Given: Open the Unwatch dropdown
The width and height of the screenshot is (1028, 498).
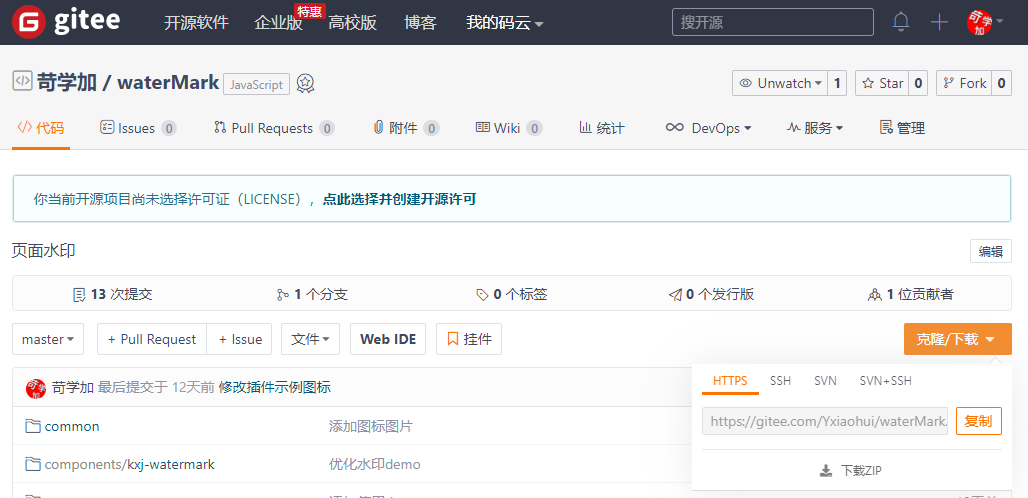Looking at the screenshot, I should pyautogui.click(x=780, y=83).
